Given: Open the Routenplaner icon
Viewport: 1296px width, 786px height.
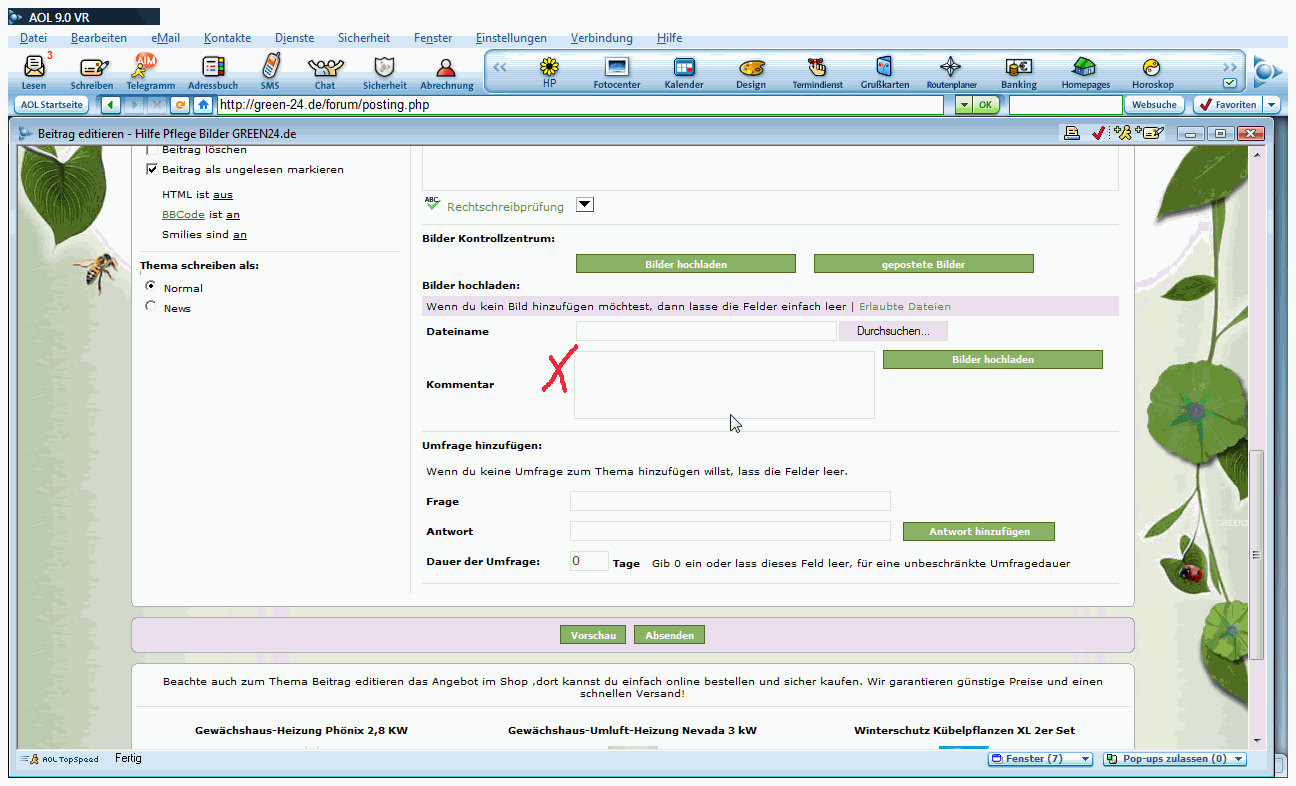Looking at the screenshot, I should 950,70.
